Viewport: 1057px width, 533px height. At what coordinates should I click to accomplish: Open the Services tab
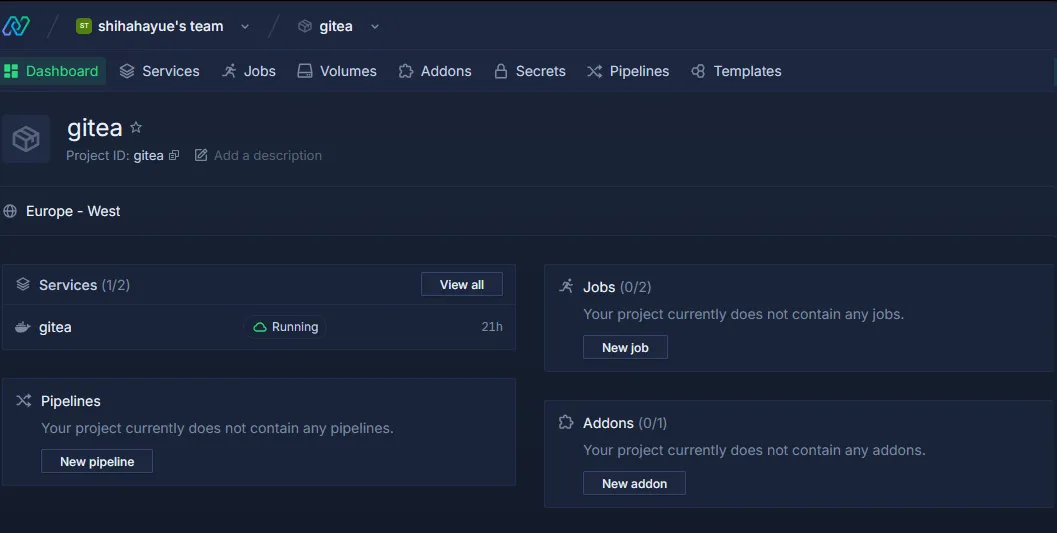click(160, 71)
